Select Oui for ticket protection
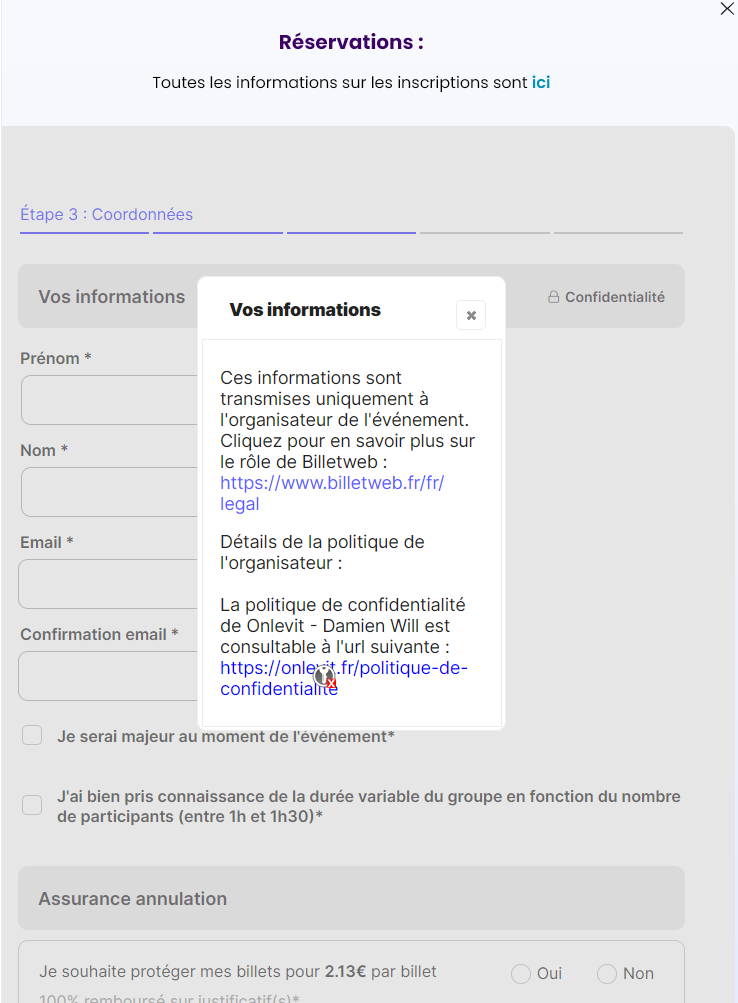This screenshot has width=738, height=1003. 520,972
